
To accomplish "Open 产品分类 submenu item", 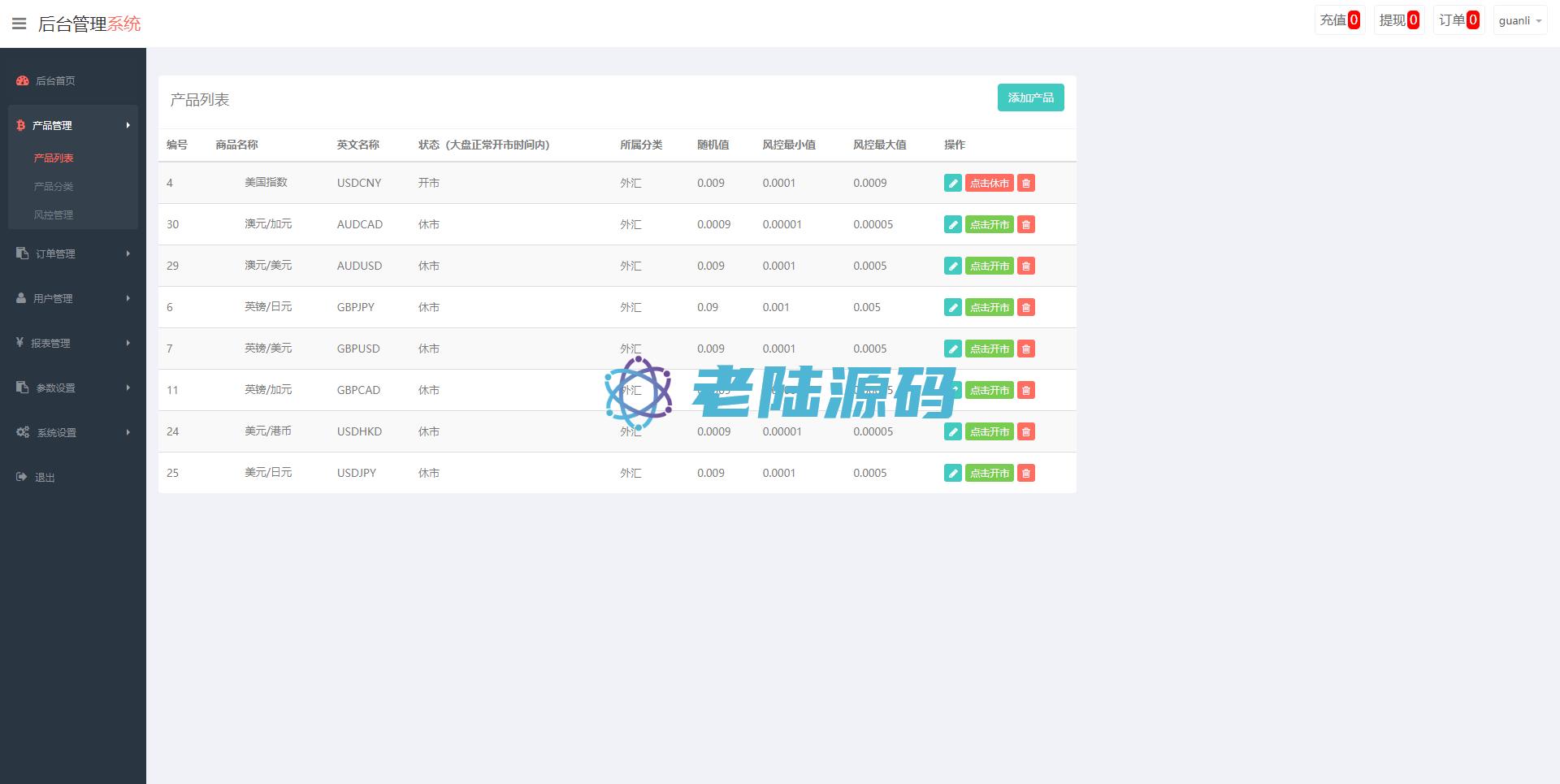I will pos(54,187).
